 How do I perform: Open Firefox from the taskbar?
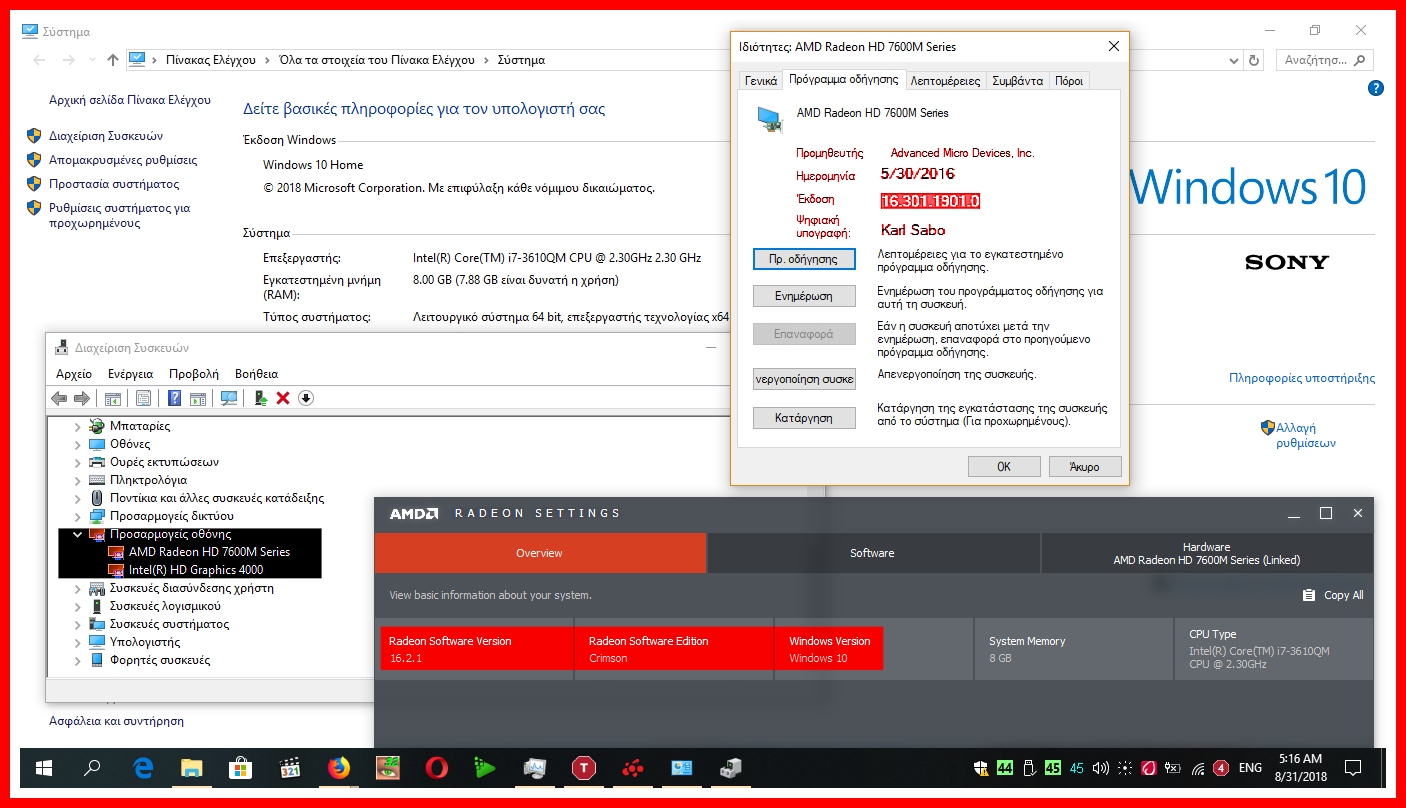pyautogui.click(x=339, y=768)
